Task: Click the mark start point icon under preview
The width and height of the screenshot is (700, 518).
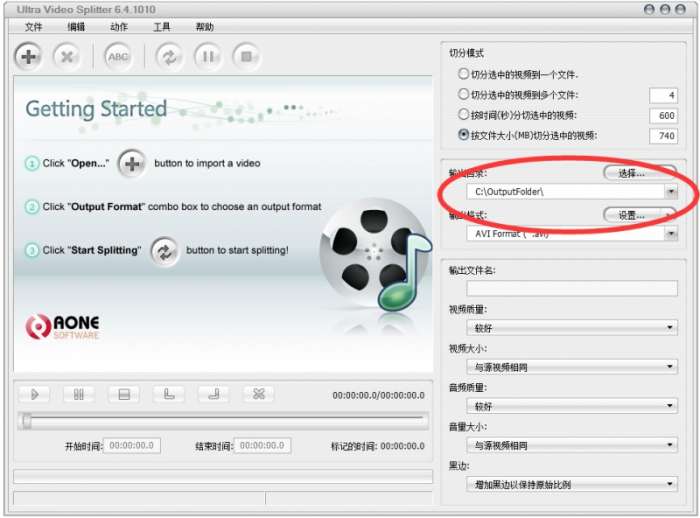Action: pyautogui.click(x=169, y=394)
